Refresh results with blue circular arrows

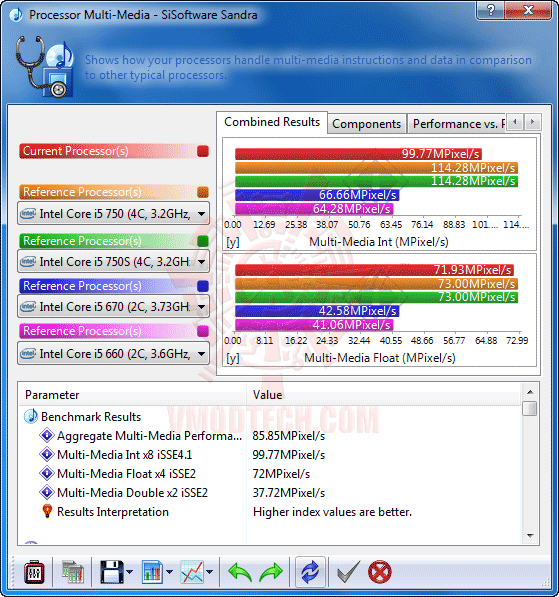pos(310,572)
